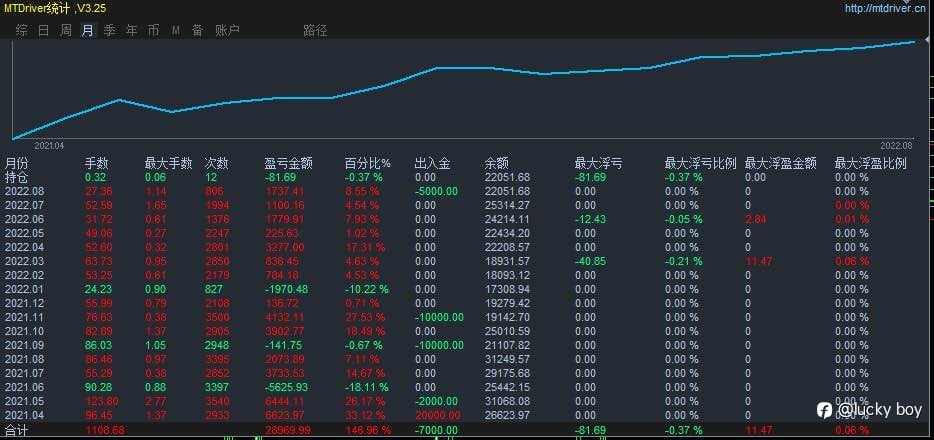Click max floating loss -40.85 for 2022.03

[x=590, y=261]
